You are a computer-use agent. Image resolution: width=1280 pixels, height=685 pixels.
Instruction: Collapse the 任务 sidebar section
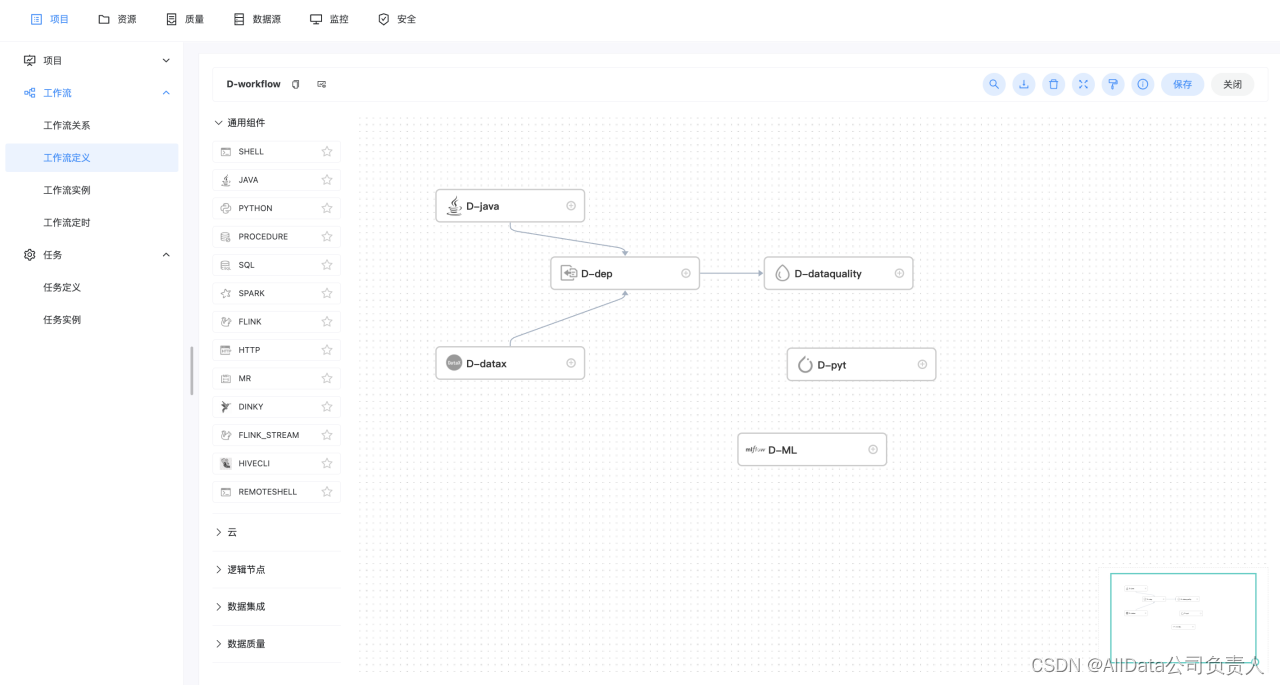click(x=166, y=255)
